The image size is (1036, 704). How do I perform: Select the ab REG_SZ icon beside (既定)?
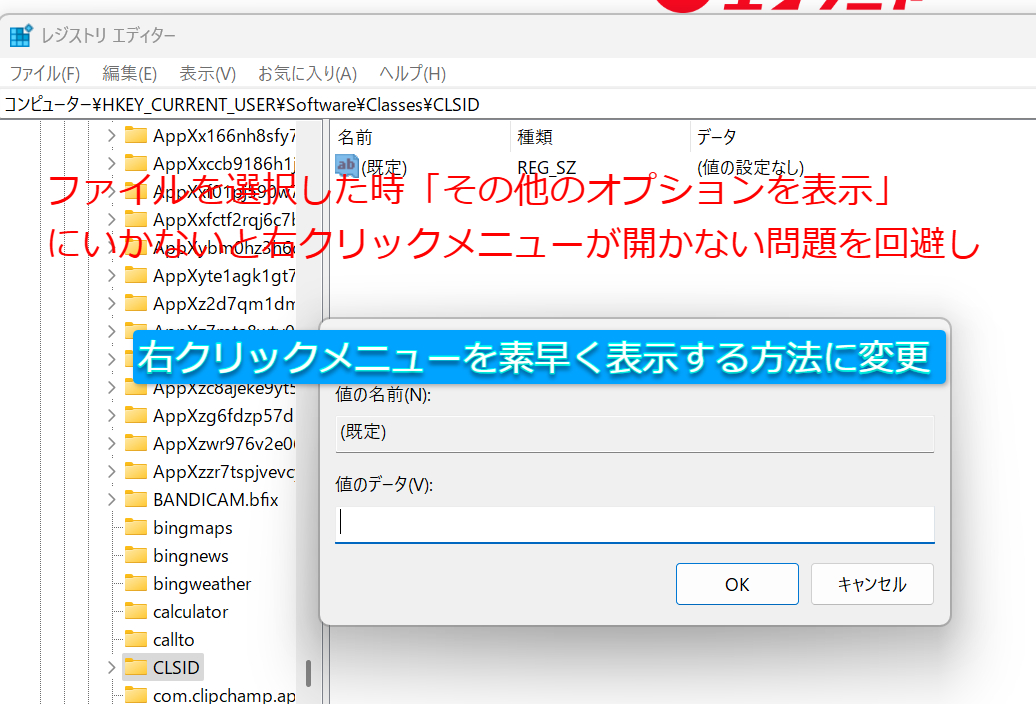pyautogui.click(x=347, y=167)
